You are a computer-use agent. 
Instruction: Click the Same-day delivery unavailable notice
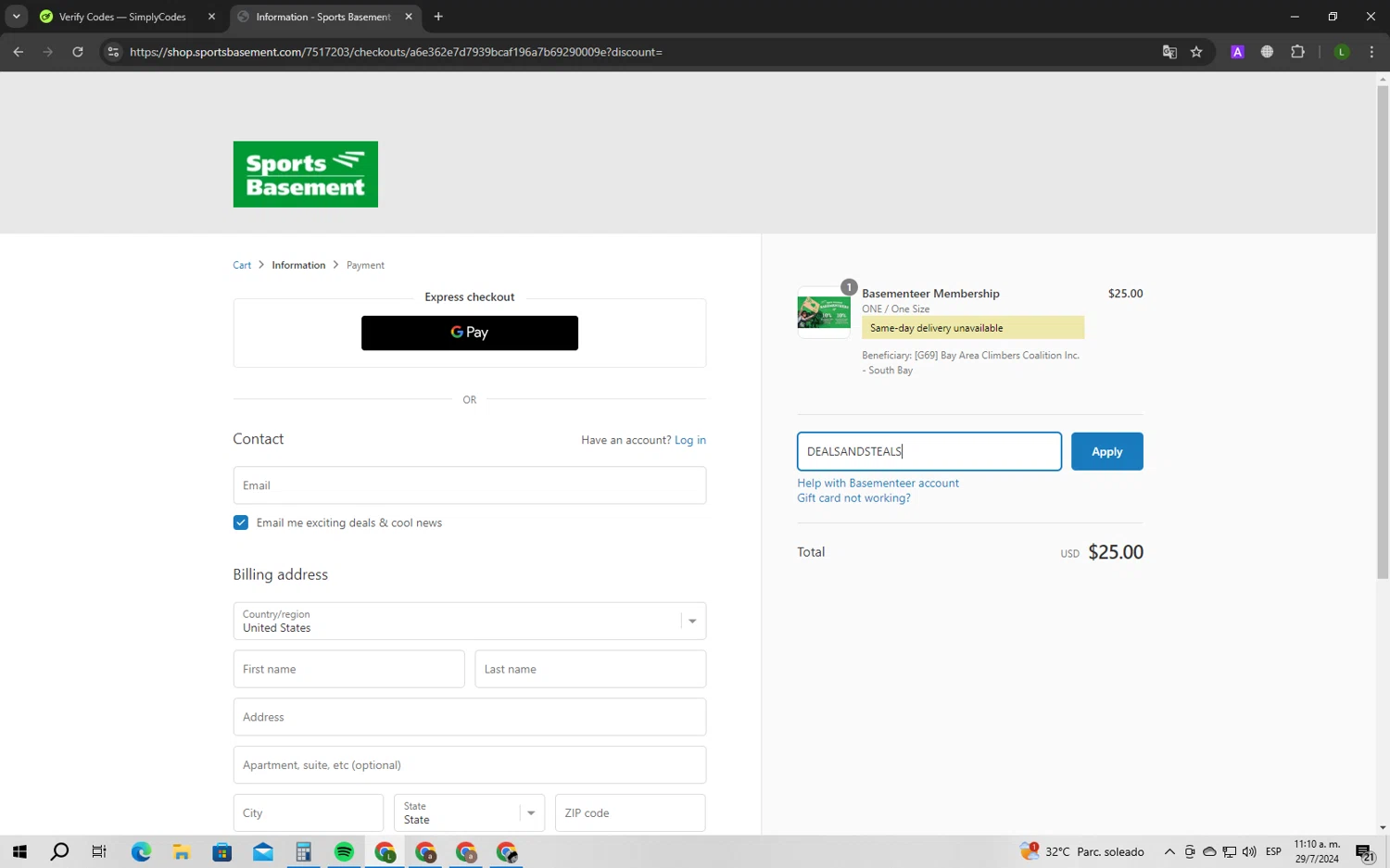[x=973, y=328]
